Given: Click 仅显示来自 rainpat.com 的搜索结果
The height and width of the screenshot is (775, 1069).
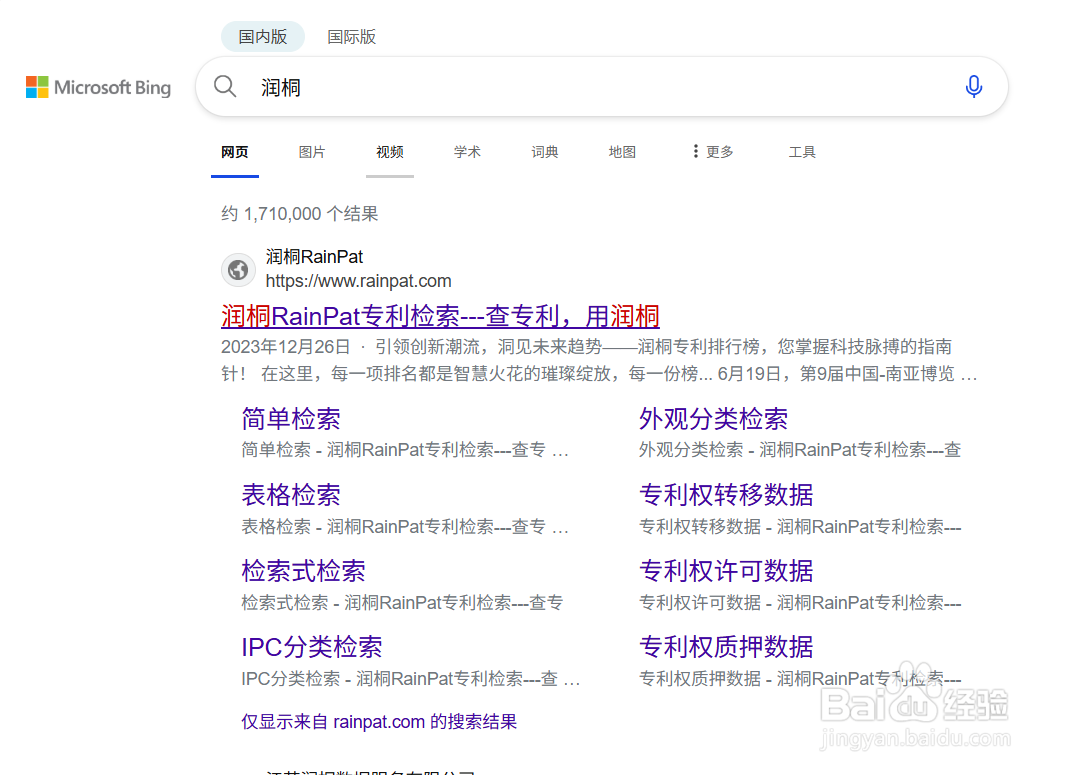Looking at the screenshot, I should 379,722.
